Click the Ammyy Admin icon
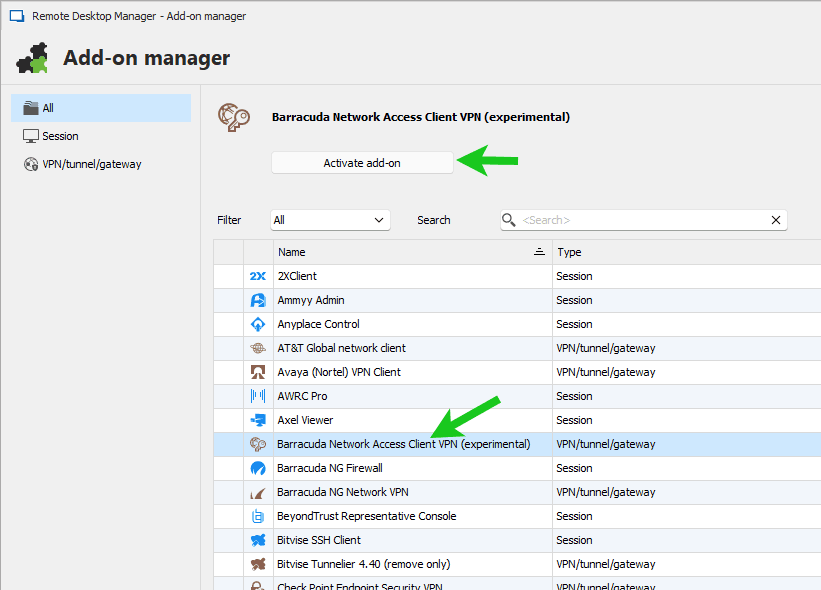The image size is (821, 590). coord(257,300)
